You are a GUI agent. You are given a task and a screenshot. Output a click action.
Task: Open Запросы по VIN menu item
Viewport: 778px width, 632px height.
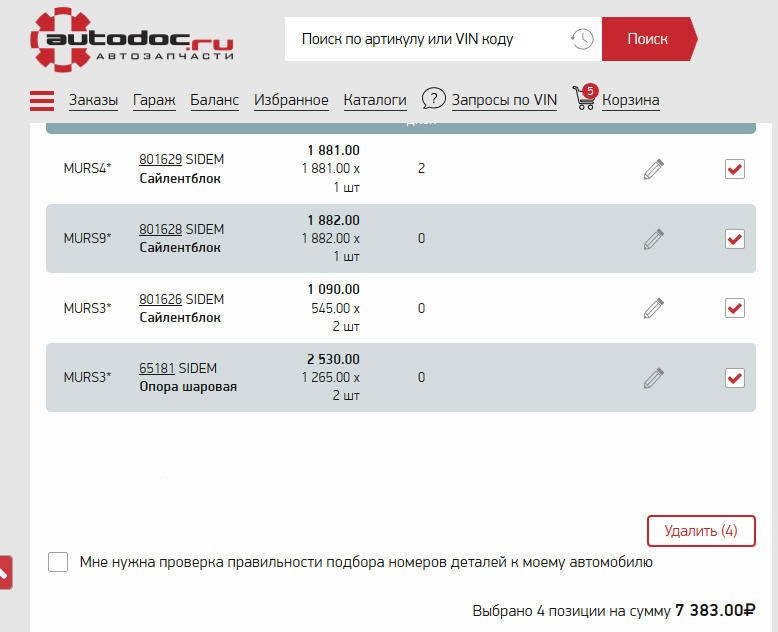click(x=504, y=100)
